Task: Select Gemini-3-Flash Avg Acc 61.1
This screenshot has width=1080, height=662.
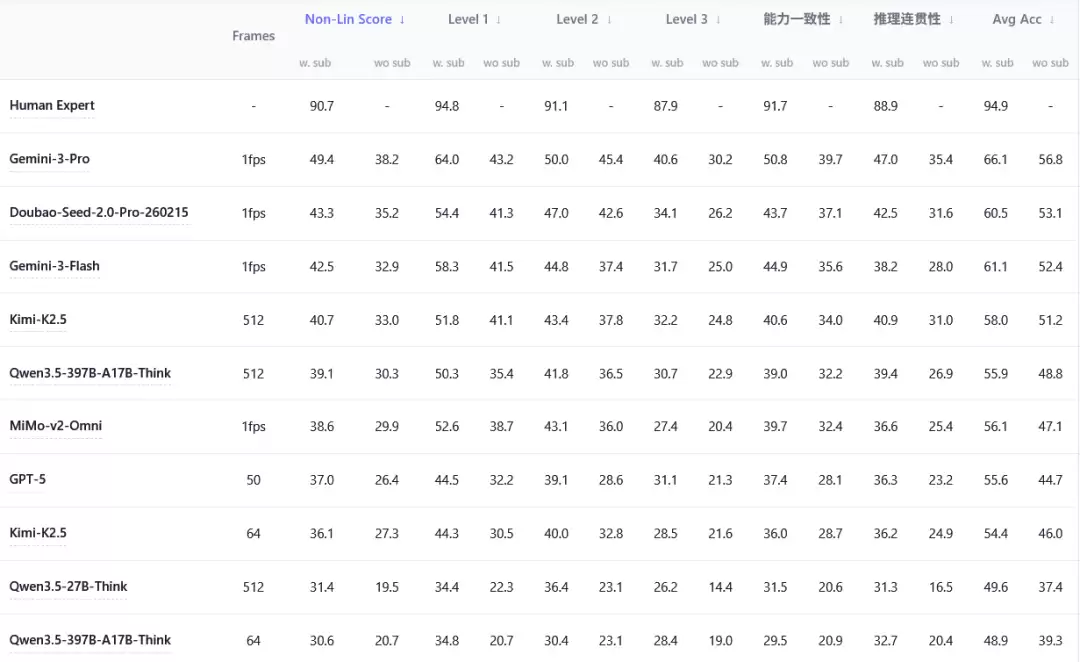Action: pyautogui.click(x=995, y=267)
